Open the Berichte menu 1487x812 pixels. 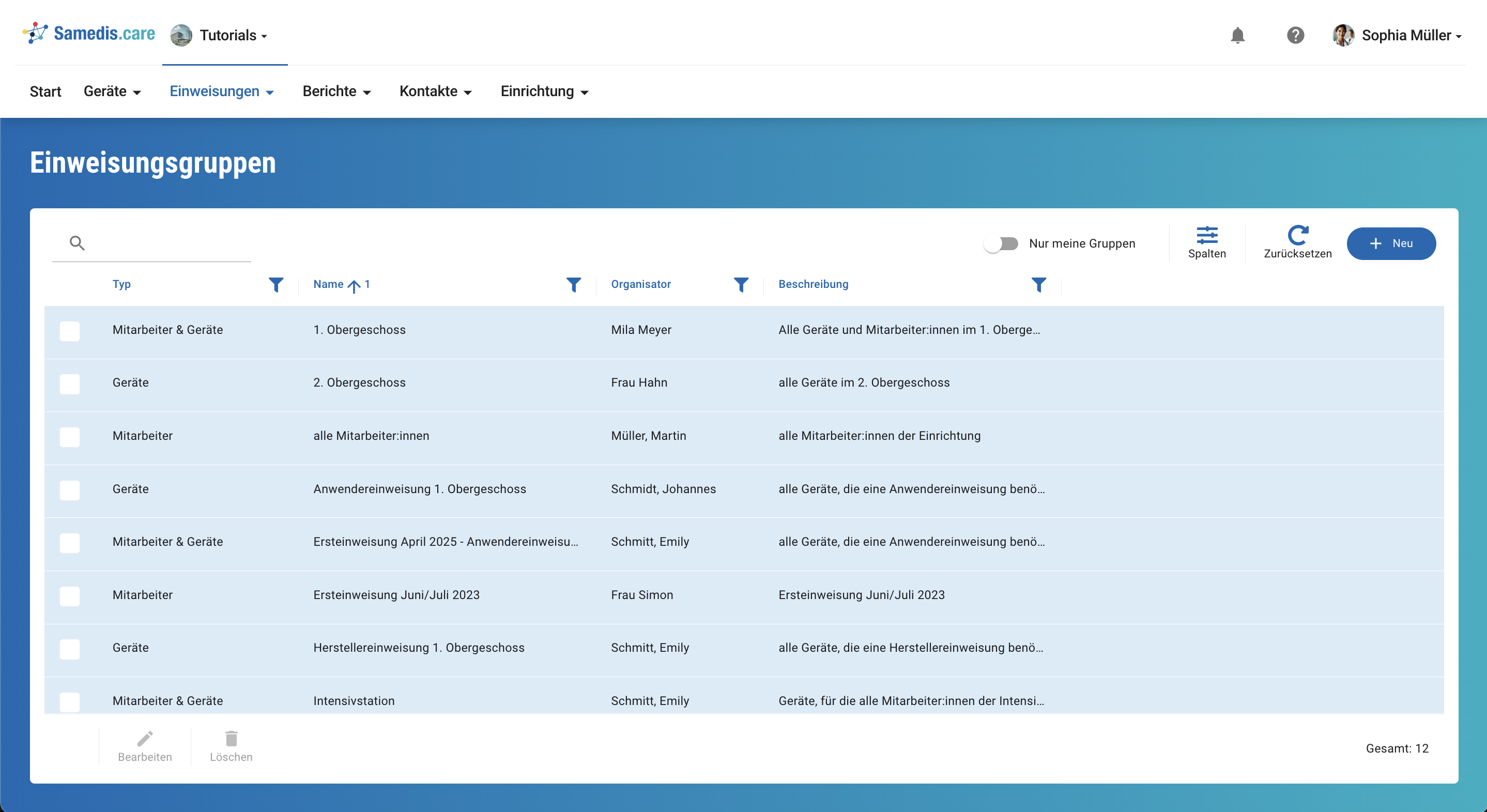point(336,92)
